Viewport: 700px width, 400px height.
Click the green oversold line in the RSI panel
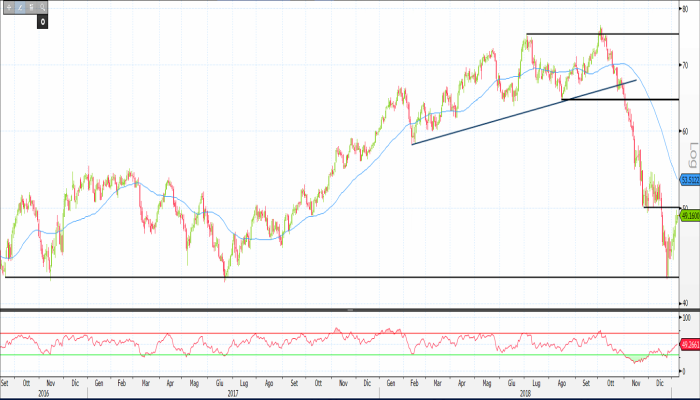pyautogui.click(x=300, y=355)
